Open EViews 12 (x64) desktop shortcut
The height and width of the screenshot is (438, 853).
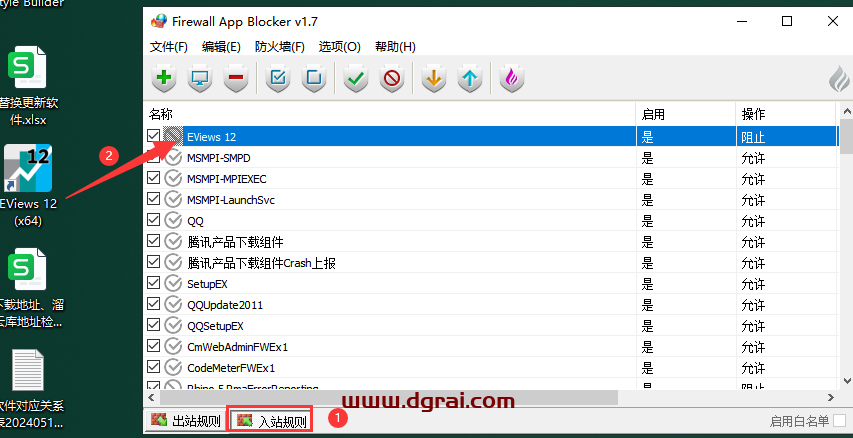point(28,185)
